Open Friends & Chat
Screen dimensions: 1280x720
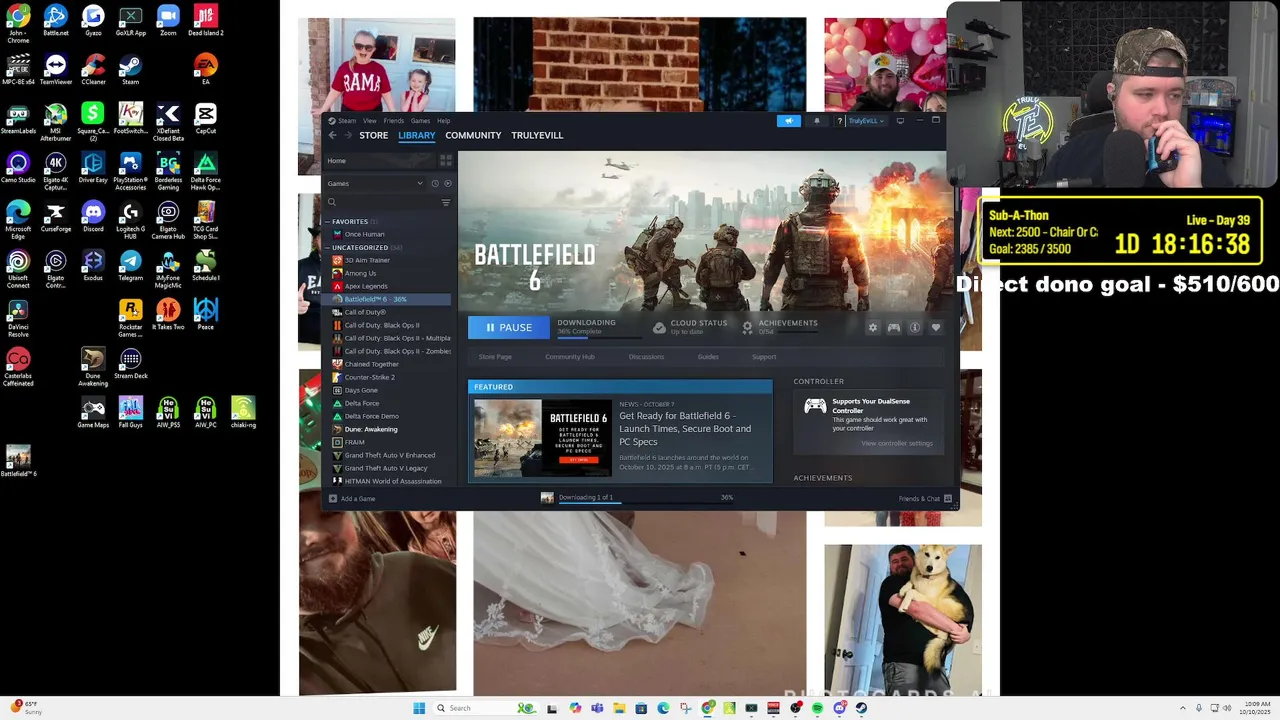[925, 498]
